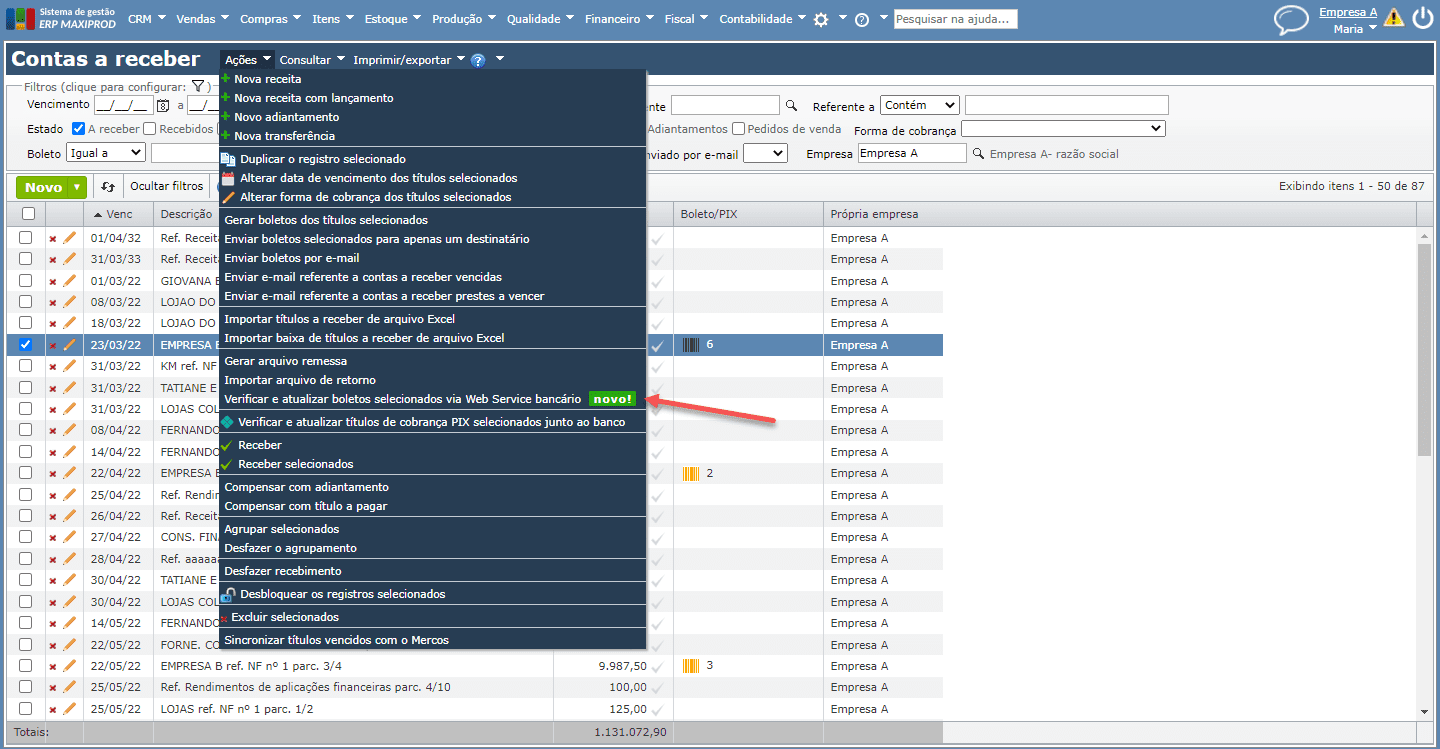Viewport: 1440px width, 749px height.
Task: Click the scrollbar down arrow of the table
Action: coord(1425,711)
